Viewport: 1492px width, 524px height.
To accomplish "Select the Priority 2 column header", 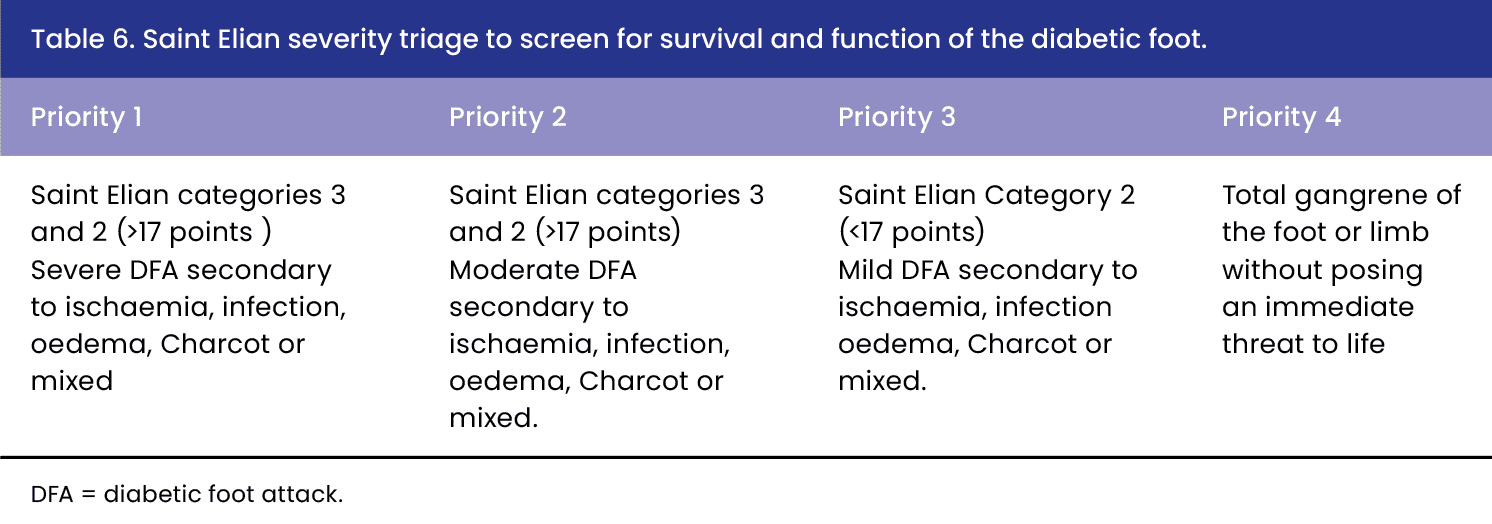I will [x=508, y=117].
